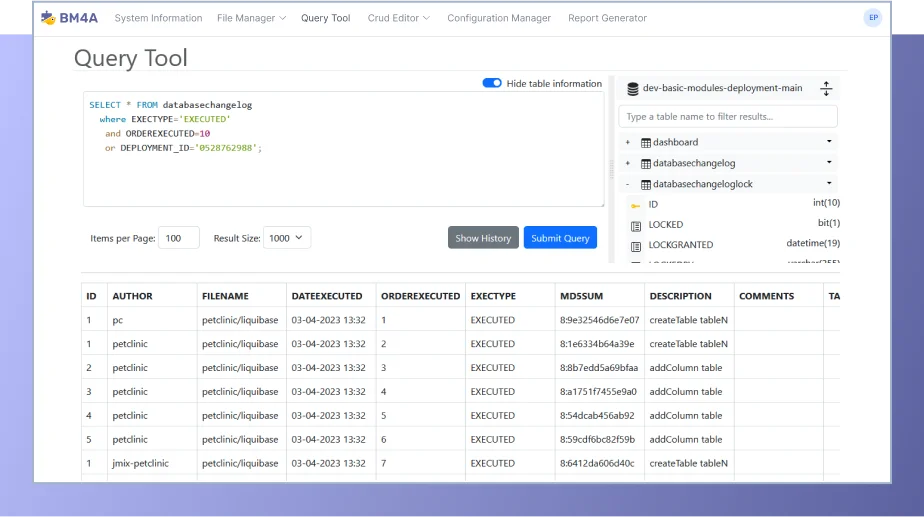924x517 pixels.
Task: Go to System Information
Action: (x=159, y=18)
